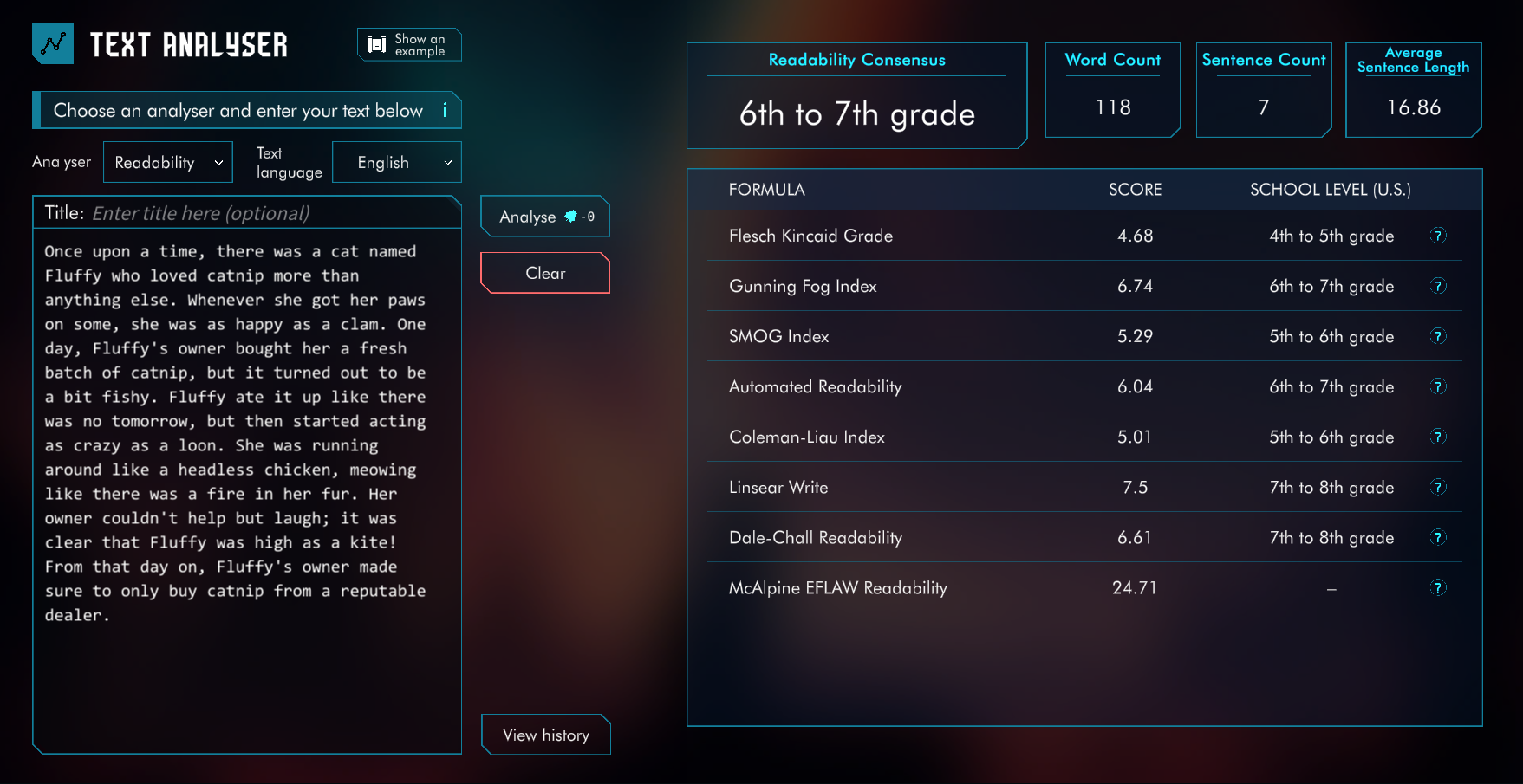Click help icon for Coleman-Liau Index
This screenshot has width=1523, height=784.
pos(1438,437)
